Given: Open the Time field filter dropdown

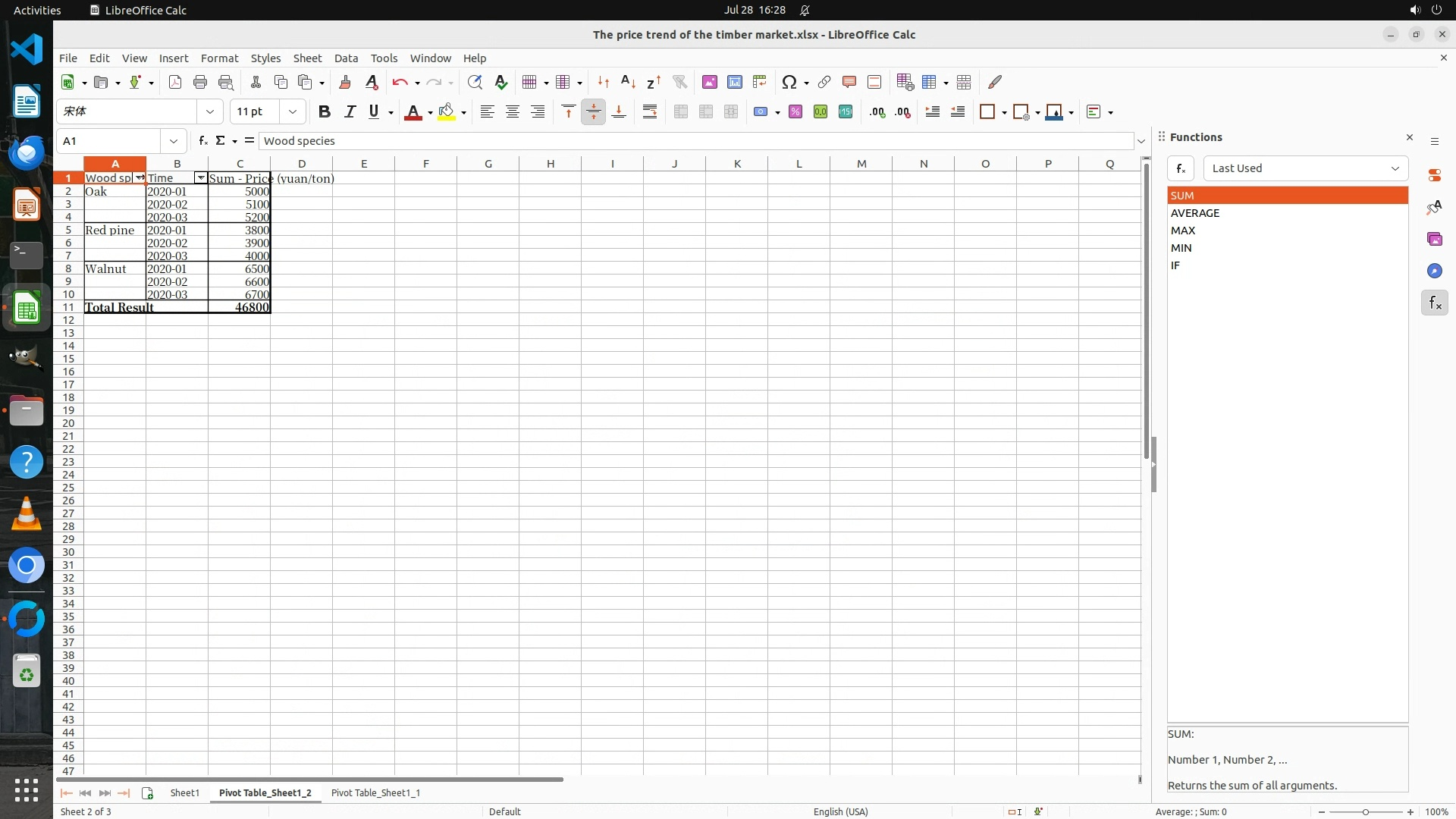Looking at the screenshot, I should (200, 178).
